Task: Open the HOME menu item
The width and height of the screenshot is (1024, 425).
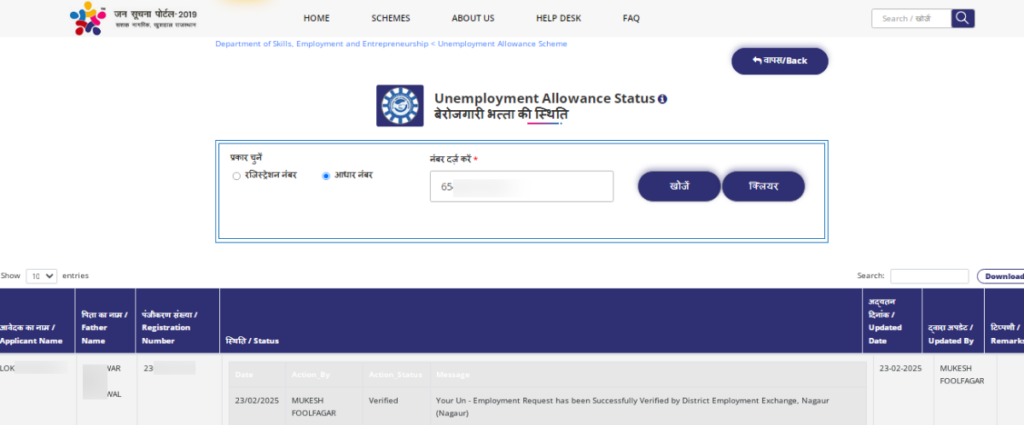Action: pyautogui.click(x=317, y=18)
